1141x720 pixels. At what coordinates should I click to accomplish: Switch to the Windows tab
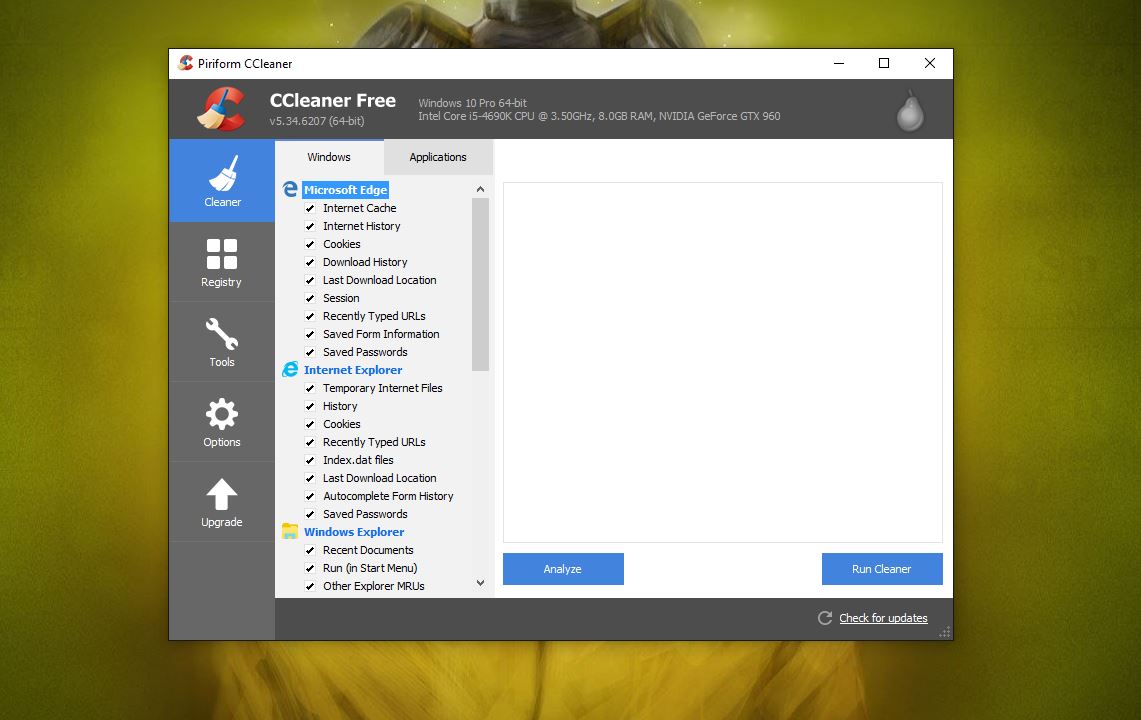(x=329, y=157)
